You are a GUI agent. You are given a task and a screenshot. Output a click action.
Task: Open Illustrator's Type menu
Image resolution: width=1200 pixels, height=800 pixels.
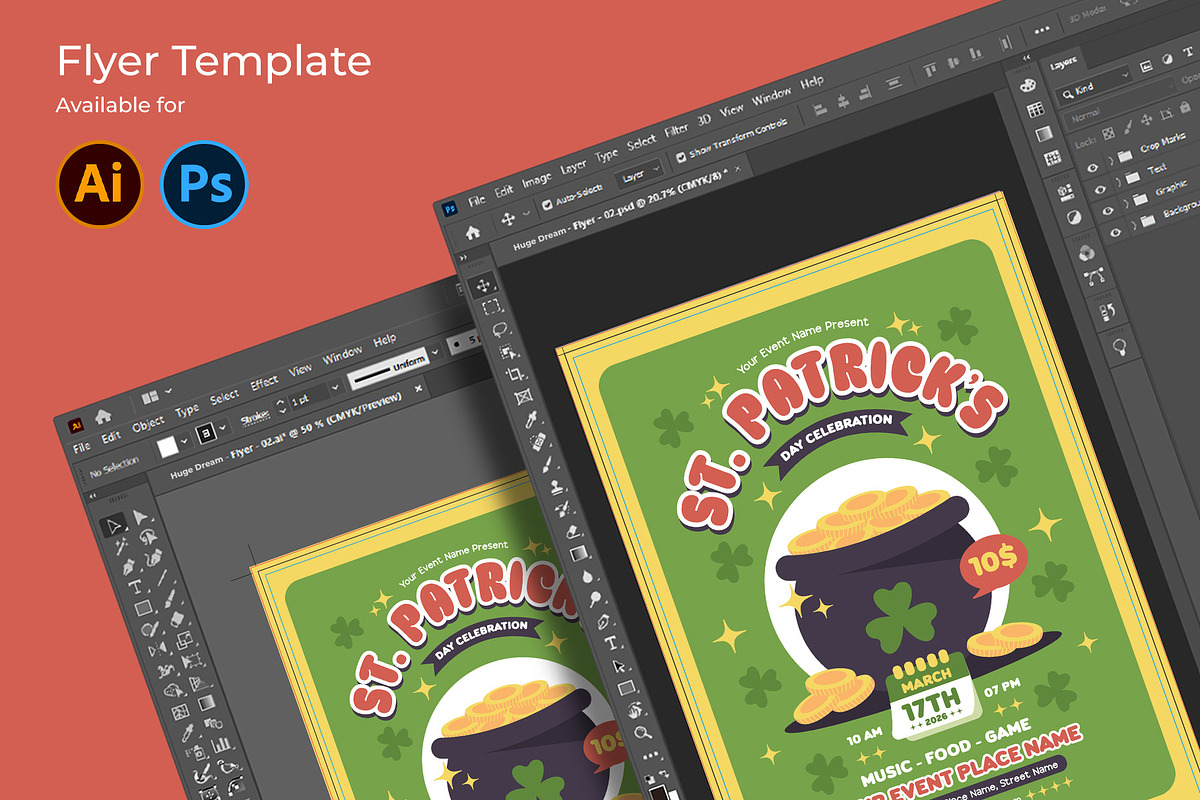[187, 411]
